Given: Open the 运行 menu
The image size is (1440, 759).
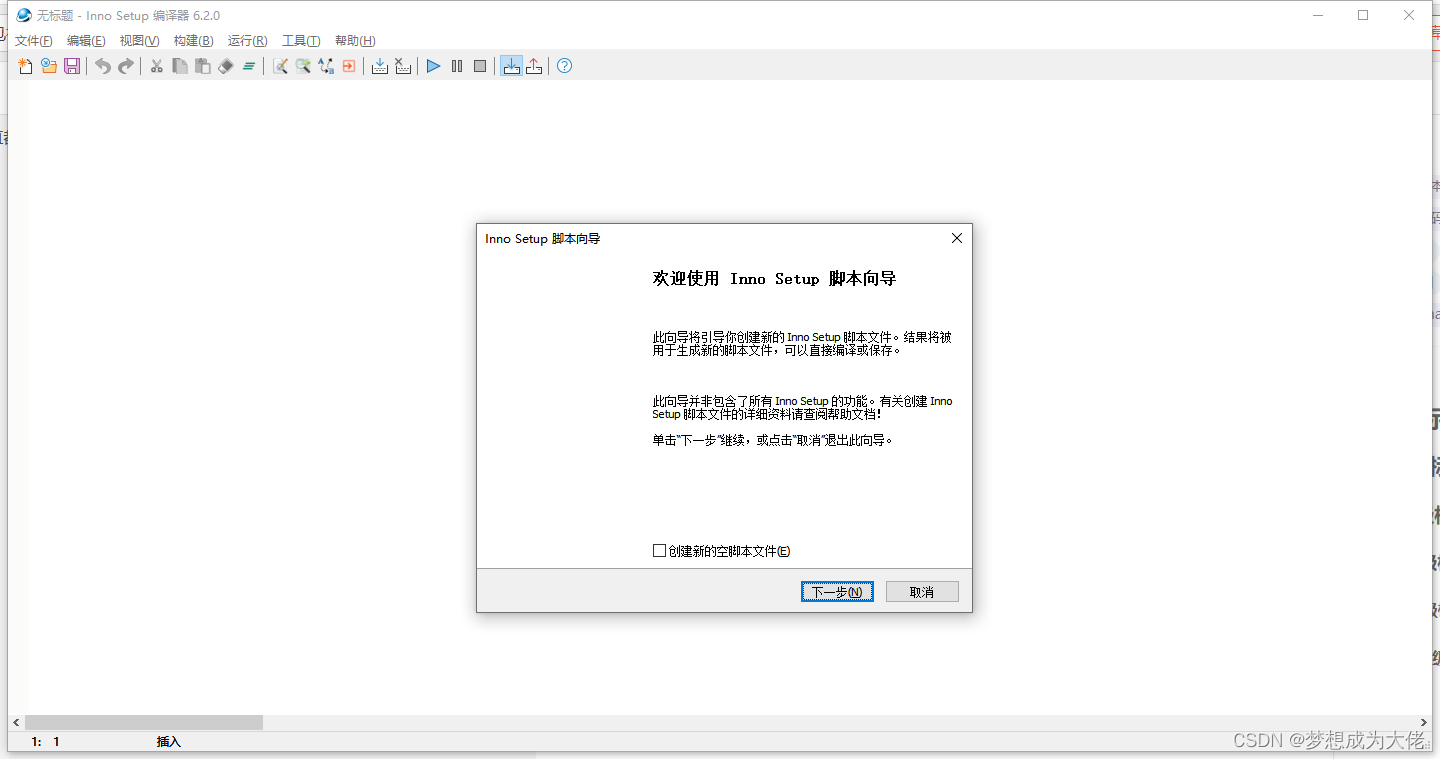Looking at the screenshot, I should (246, 40).
